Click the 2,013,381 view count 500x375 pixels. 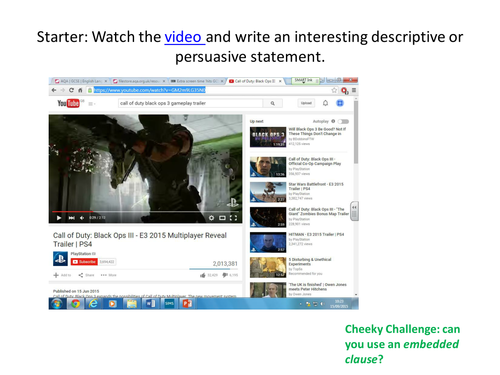[225, 264]
